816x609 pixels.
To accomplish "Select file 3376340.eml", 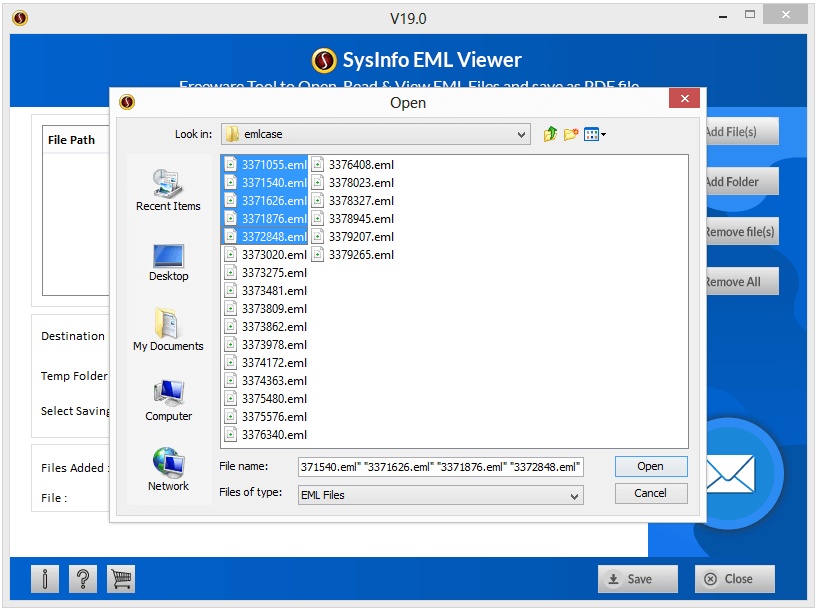I will coord(265,435).
